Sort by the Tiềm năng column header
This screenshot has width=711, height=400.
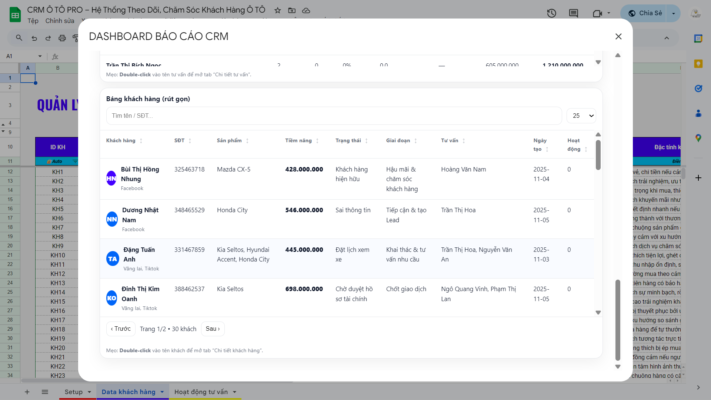pyautogui.click(x=299, y=141)
